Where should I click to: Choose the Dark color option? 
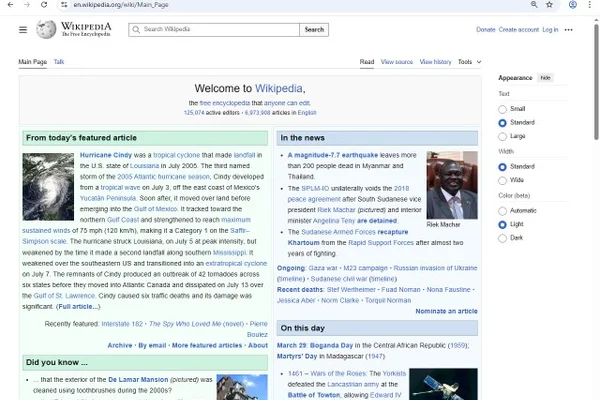502,238
